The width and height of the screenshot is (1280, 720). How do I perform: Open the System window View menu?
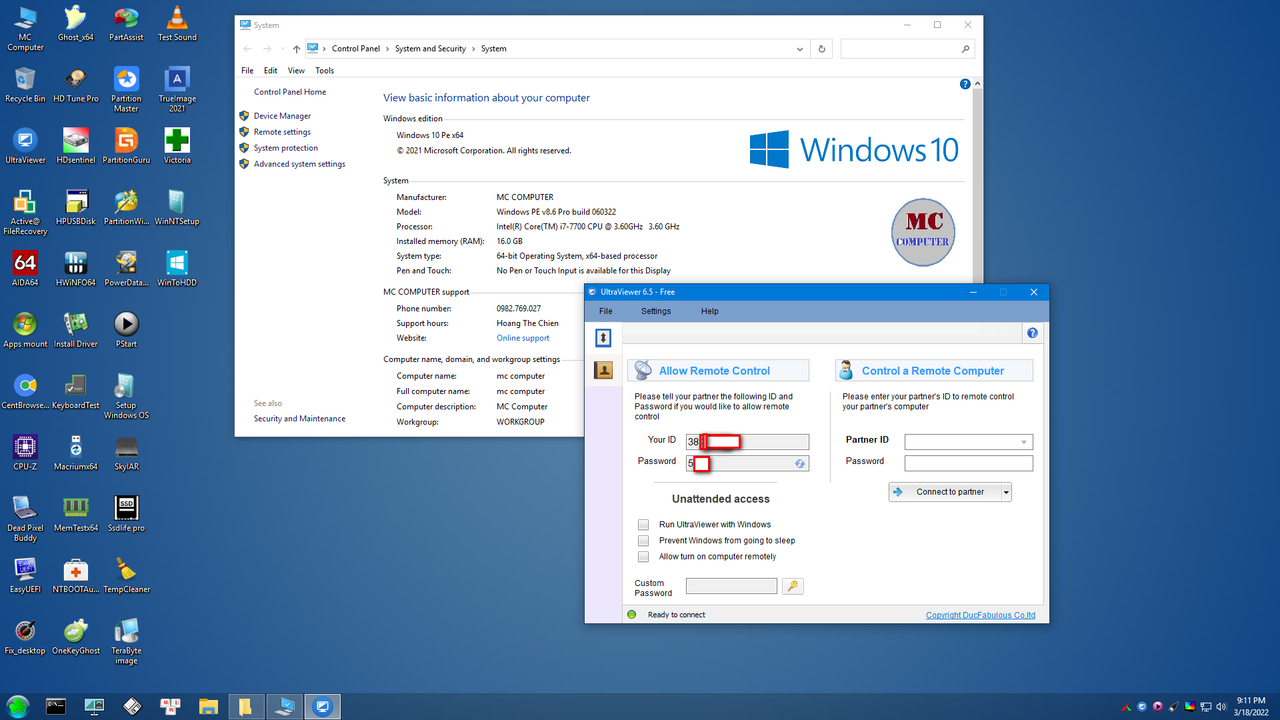coord(296,71)
